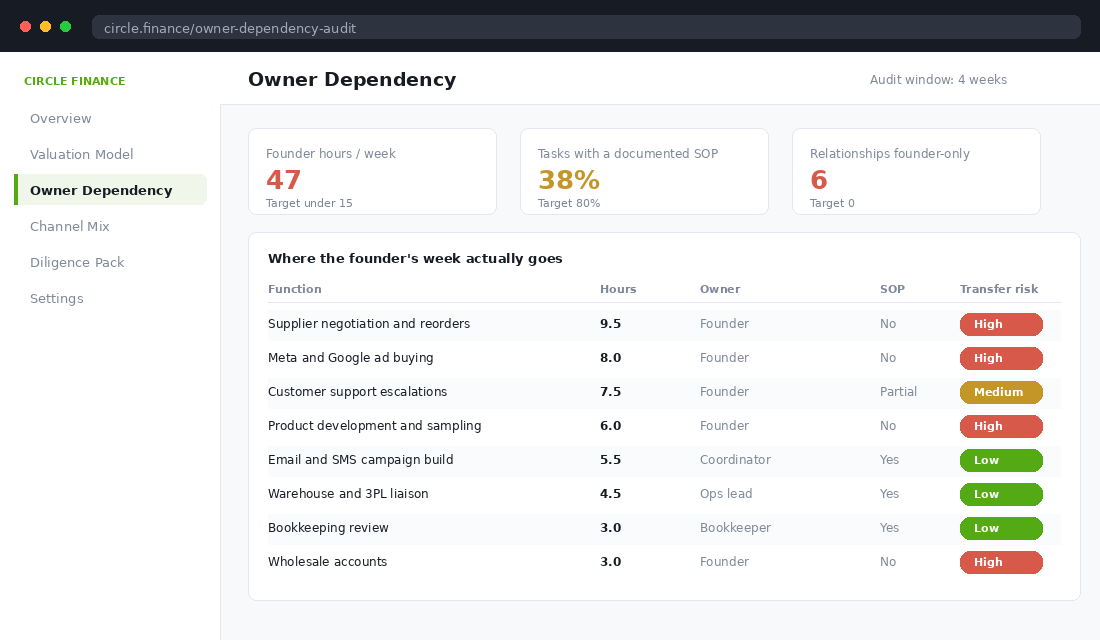Click the 8.0 hours value
This screenshot has width=1100, height=640.
tap(610, 358)
